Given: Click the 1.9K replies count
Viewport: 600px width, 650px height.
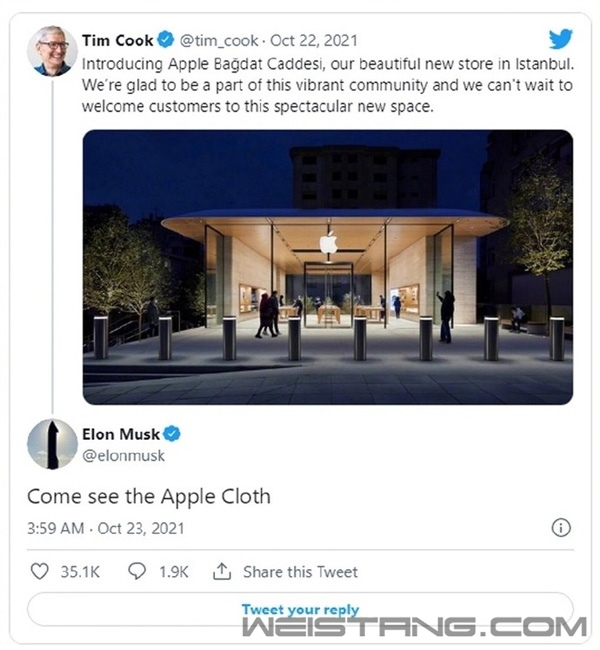Looking at the screenshot, I should [x=173, y=572].
